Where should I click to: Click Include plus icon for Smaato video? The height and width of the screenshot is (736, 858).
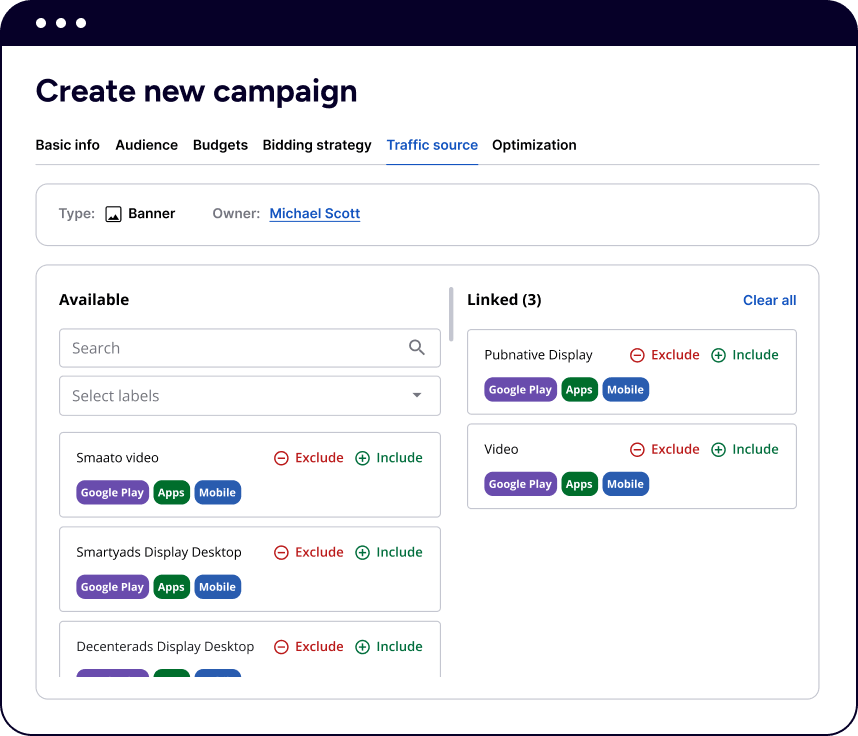(363, 458)
